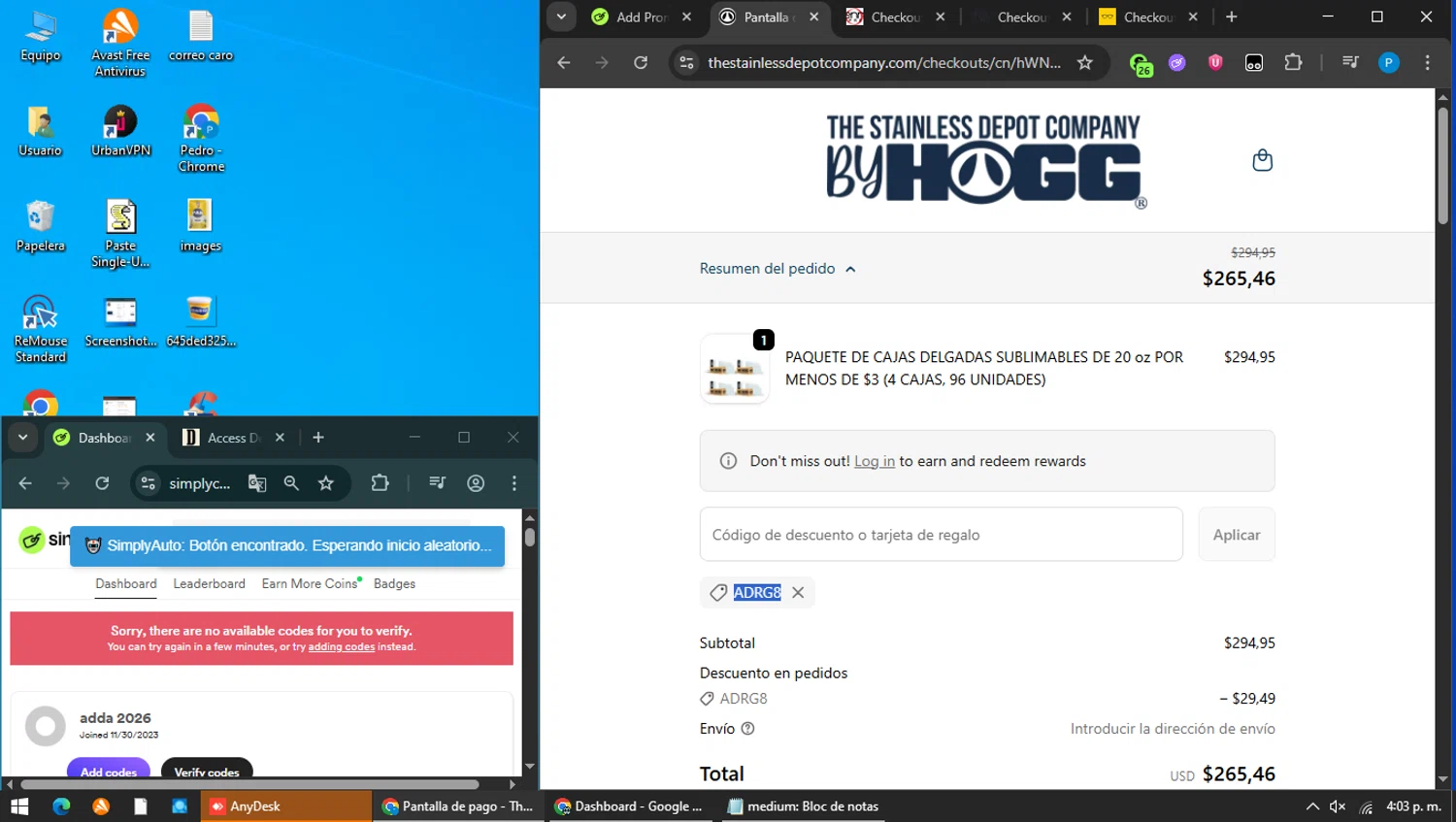Open the Badges tab

pyautogui.click(x=394, y=583)
